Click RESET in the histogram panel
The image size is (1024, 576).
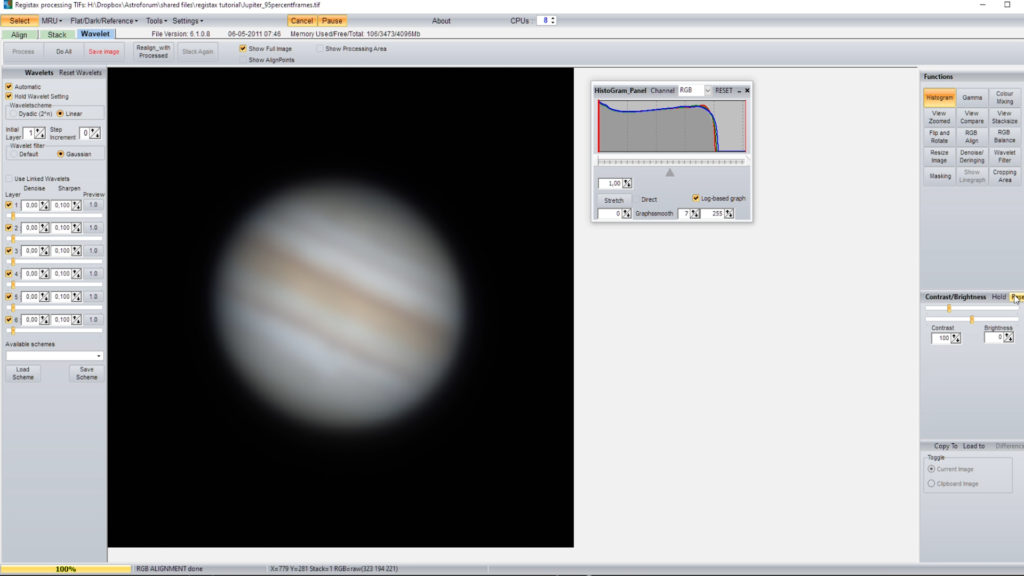point(724,91)
